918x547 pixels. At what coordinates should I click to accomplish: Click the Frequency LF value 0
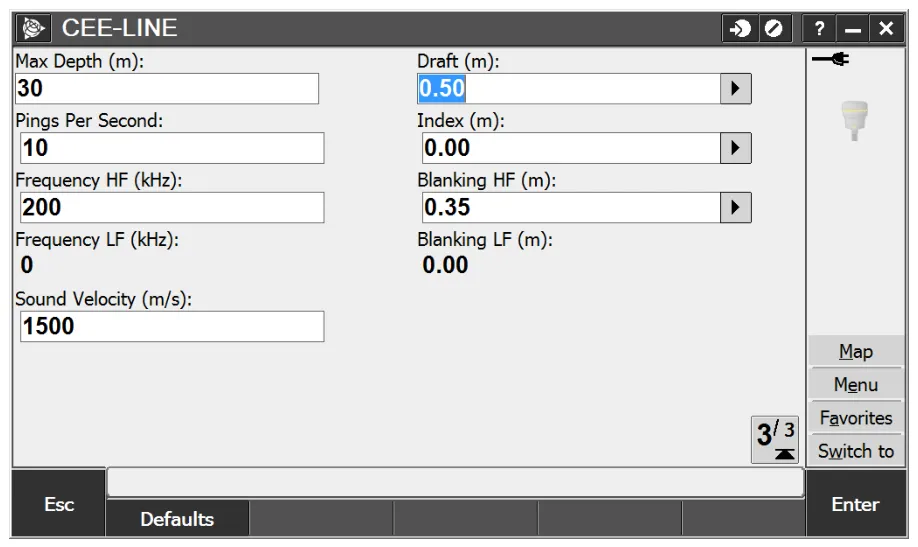(x=27, y=265)
